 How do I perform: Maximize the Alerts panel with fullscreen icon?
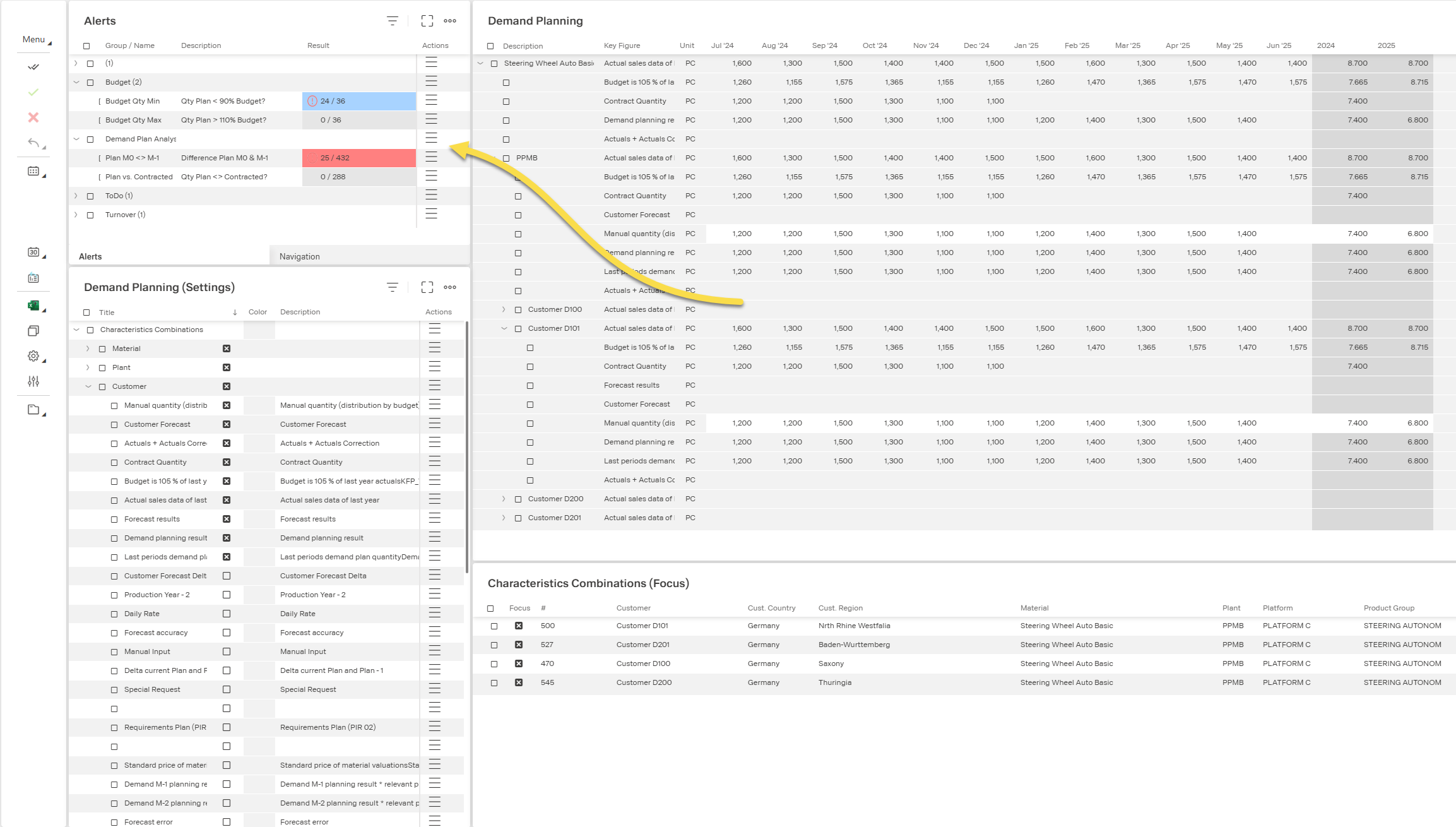point(427,21)
